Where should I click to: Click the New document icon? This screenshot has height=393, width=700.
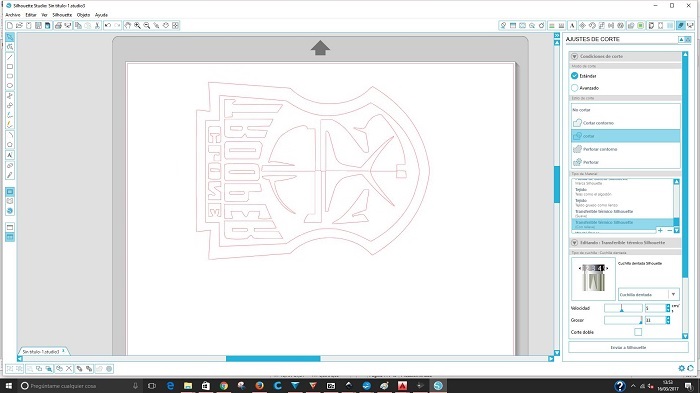click(10, 25)
